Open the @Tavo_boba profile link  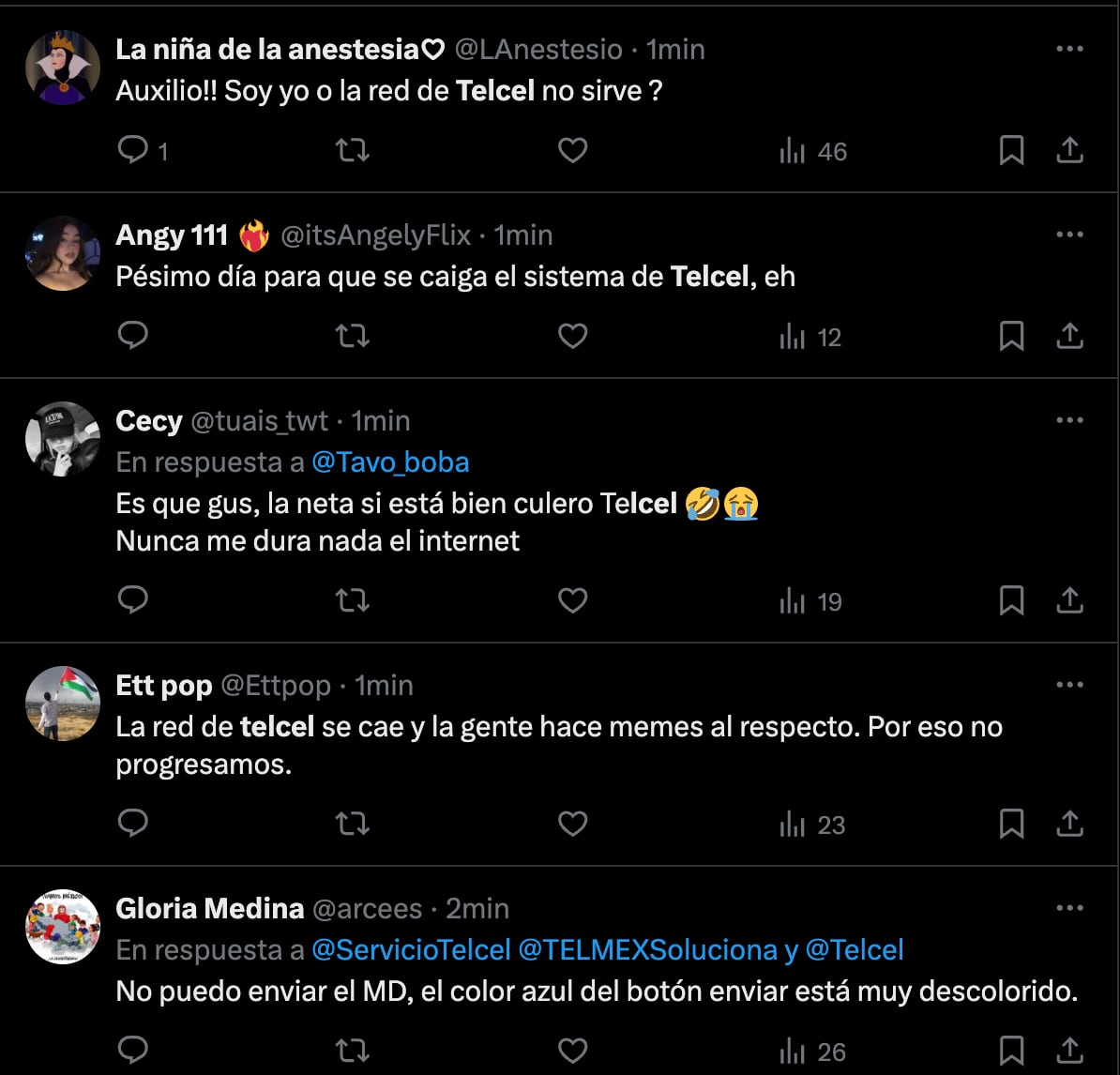tap(390, 462)
